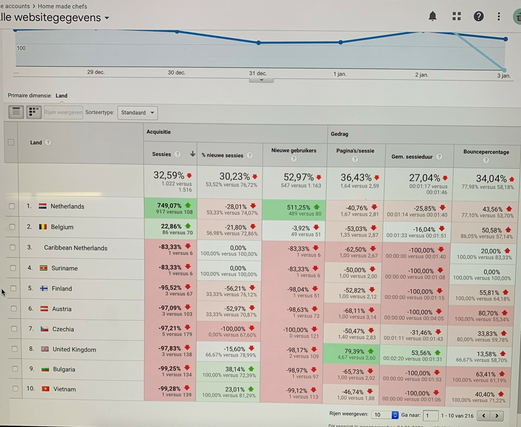Switch to the data table view icon
521x427 pixels.
(16, 112)
